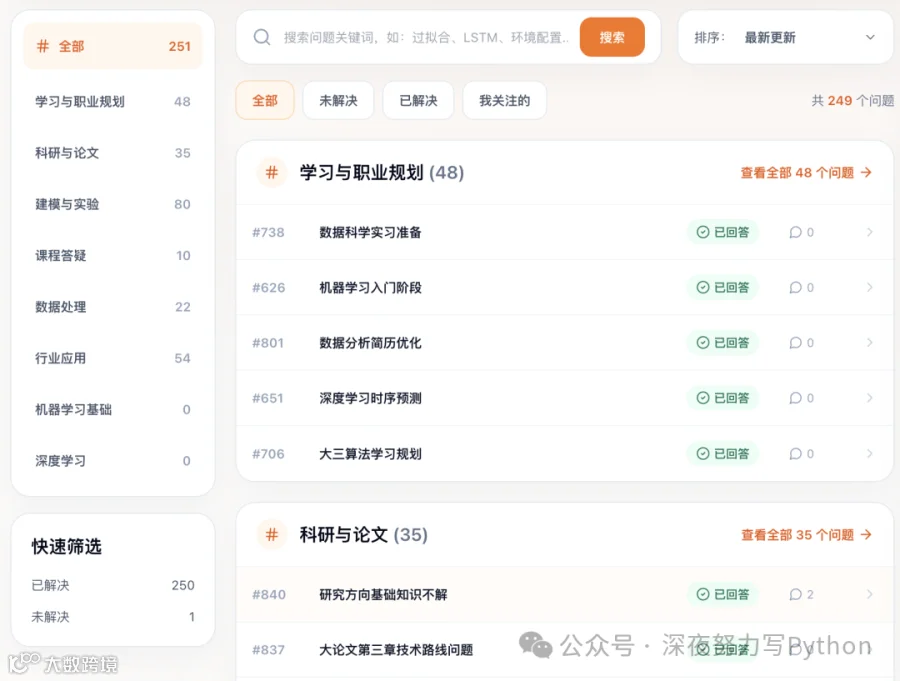The height and width of the screenshot is (681, 900).
Task: Open question 大论文第三章技术路线问题
Action: click(x=396, y=649)
